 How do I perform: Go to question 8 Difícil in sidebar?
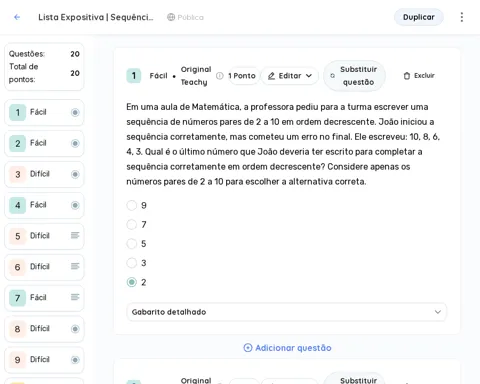(44, 329)
